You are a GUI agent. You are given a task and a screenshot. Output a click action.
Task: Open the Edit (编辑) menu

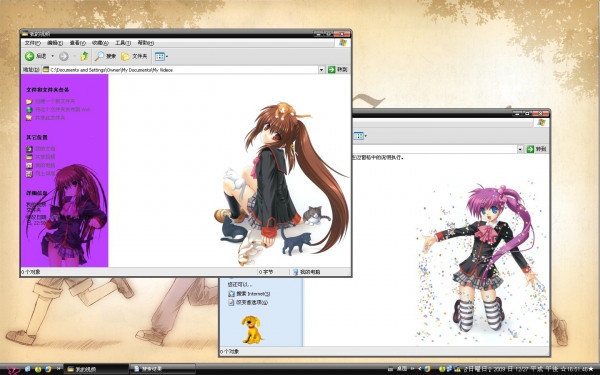(55, 43)
